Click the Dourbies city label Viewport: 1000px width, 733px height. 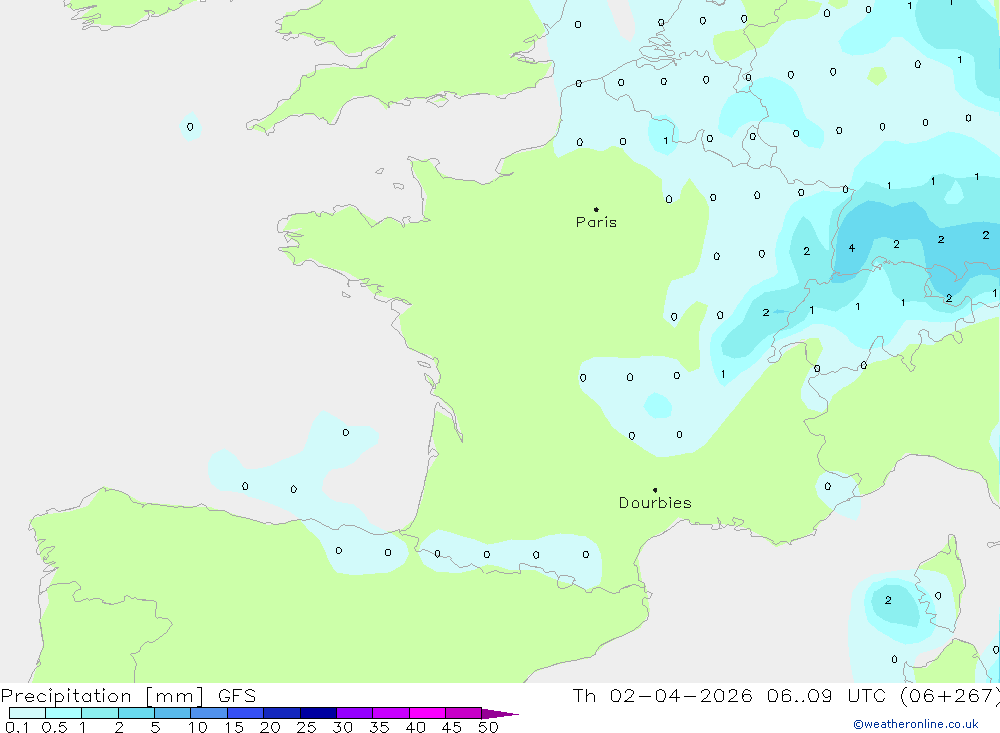pyautogui.click(x=655, y=503)
